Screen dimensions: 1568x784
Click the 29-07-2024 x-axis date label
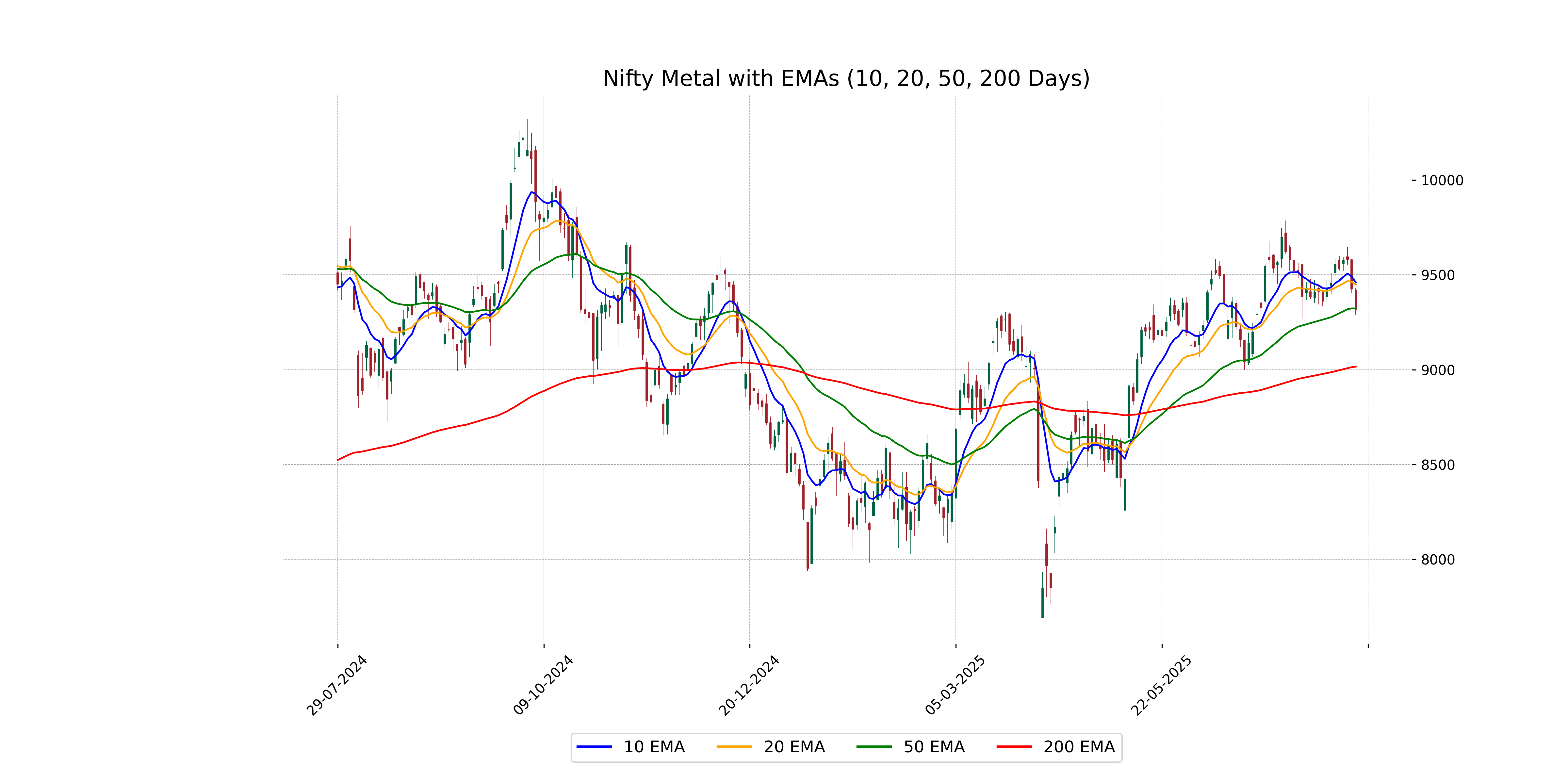[336, 685]
